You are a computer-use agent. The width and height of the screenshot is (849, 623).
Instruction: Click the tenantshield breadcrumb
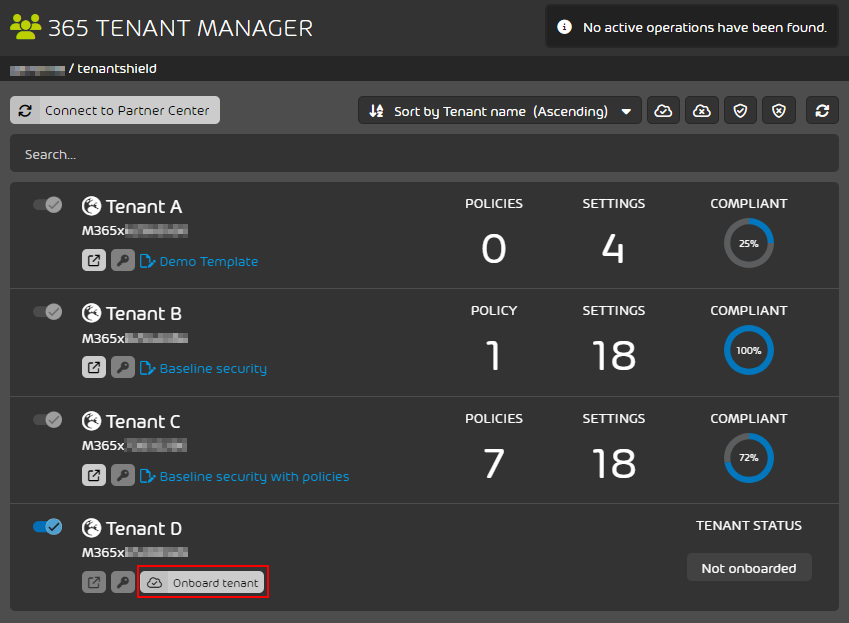(x=116, y=69)
